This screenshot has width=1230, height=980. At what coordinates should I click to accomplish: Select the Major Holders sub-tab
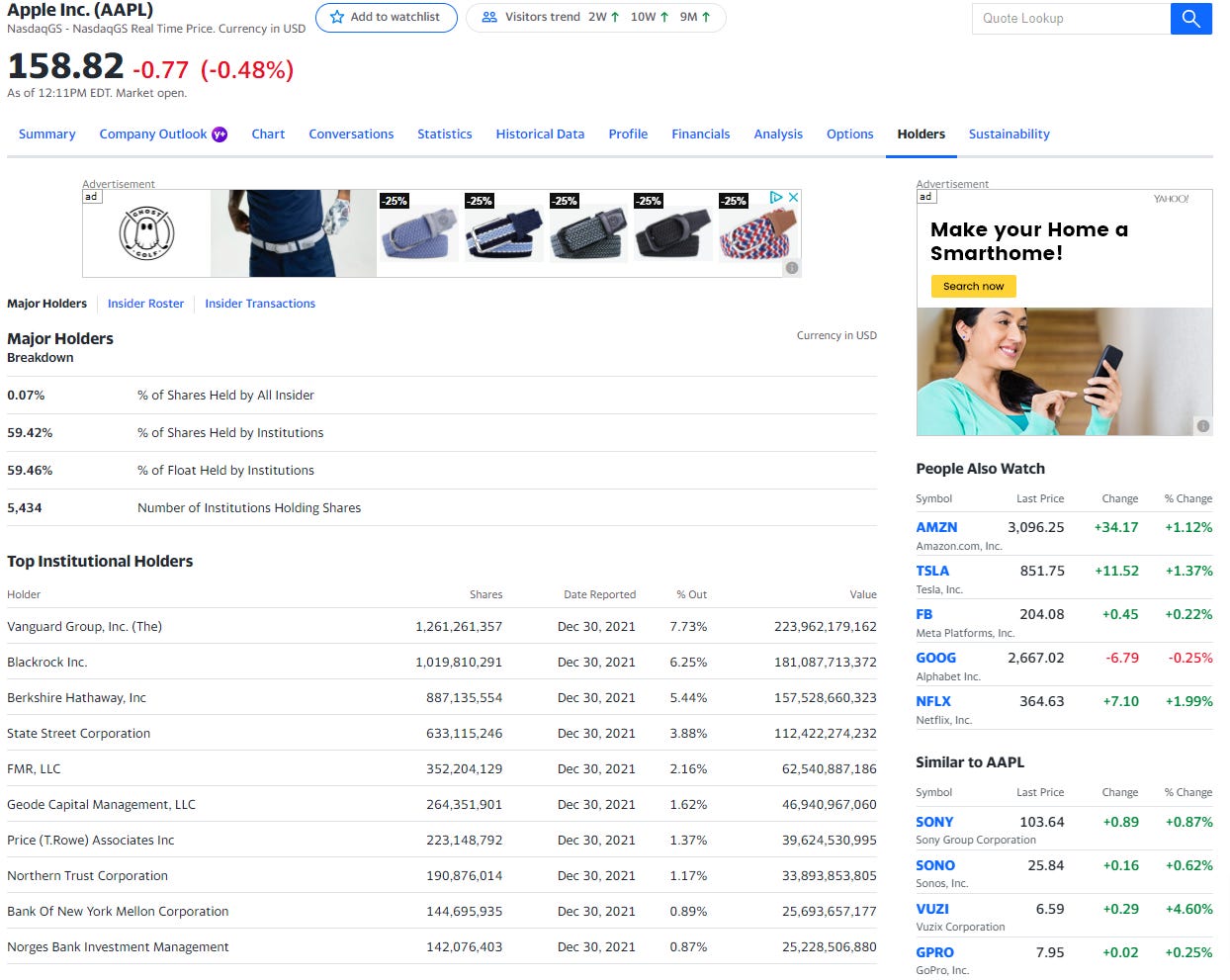(x=46, y=304)
